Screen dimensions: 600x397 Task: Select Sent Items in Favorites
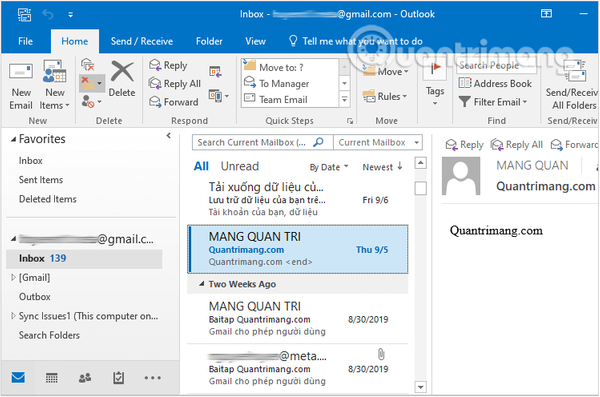[41, 180]
